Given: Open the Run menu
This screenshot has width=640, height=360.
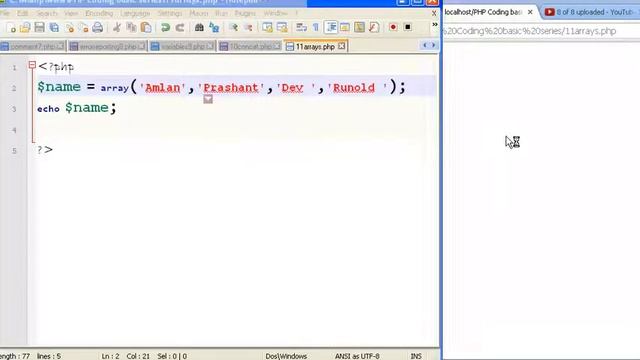Looking at the screenshot, I should [221, 13].
